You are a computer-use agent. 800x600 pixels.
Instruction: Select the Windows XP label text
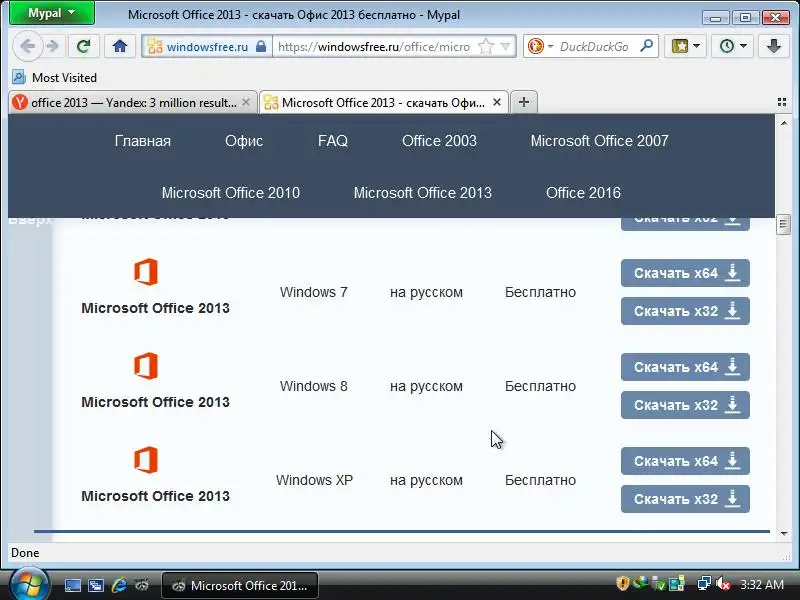(314, 480)
